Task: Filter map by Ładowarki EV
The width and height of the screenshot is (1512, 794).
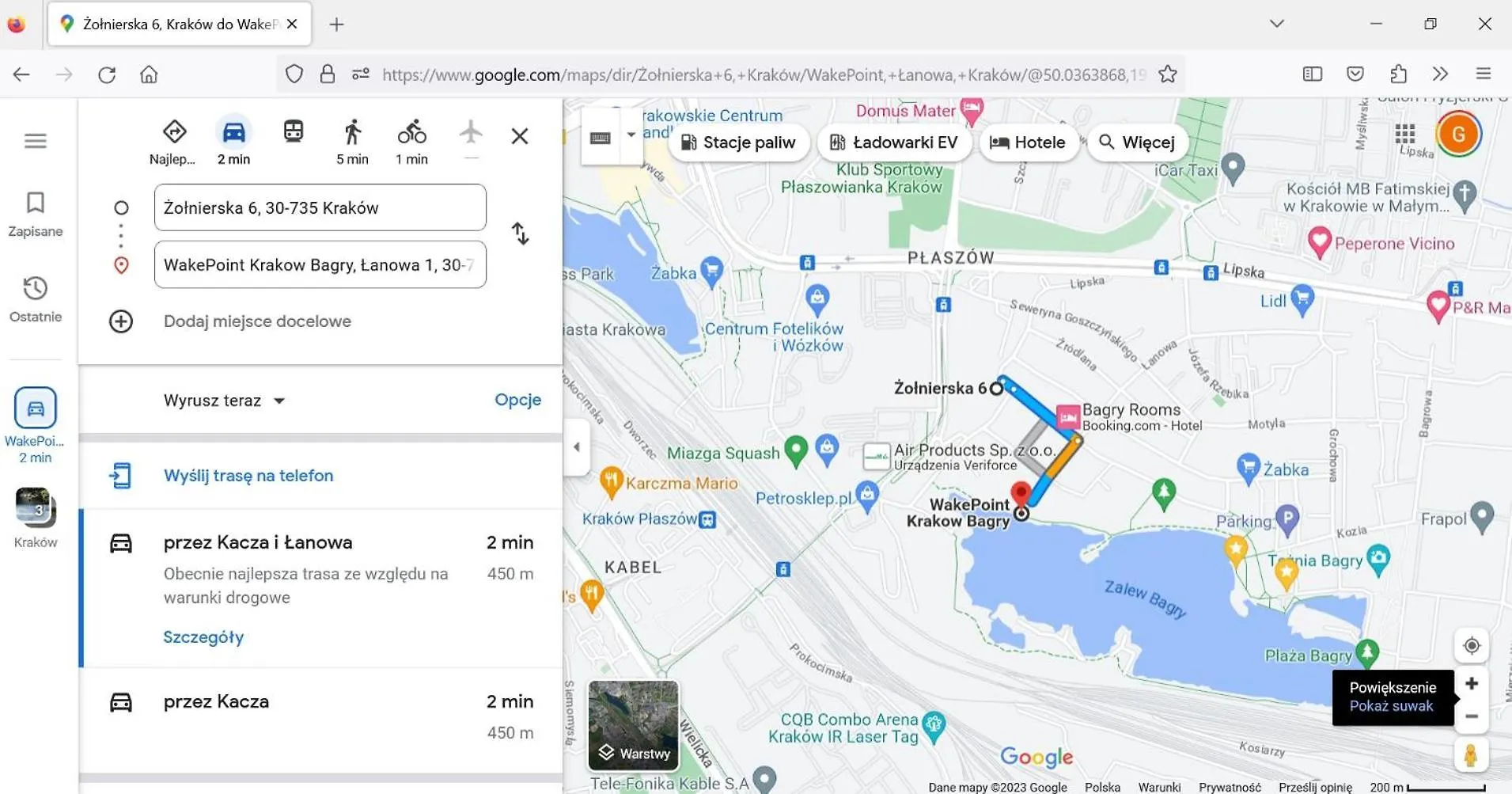Action: point(893,142)
